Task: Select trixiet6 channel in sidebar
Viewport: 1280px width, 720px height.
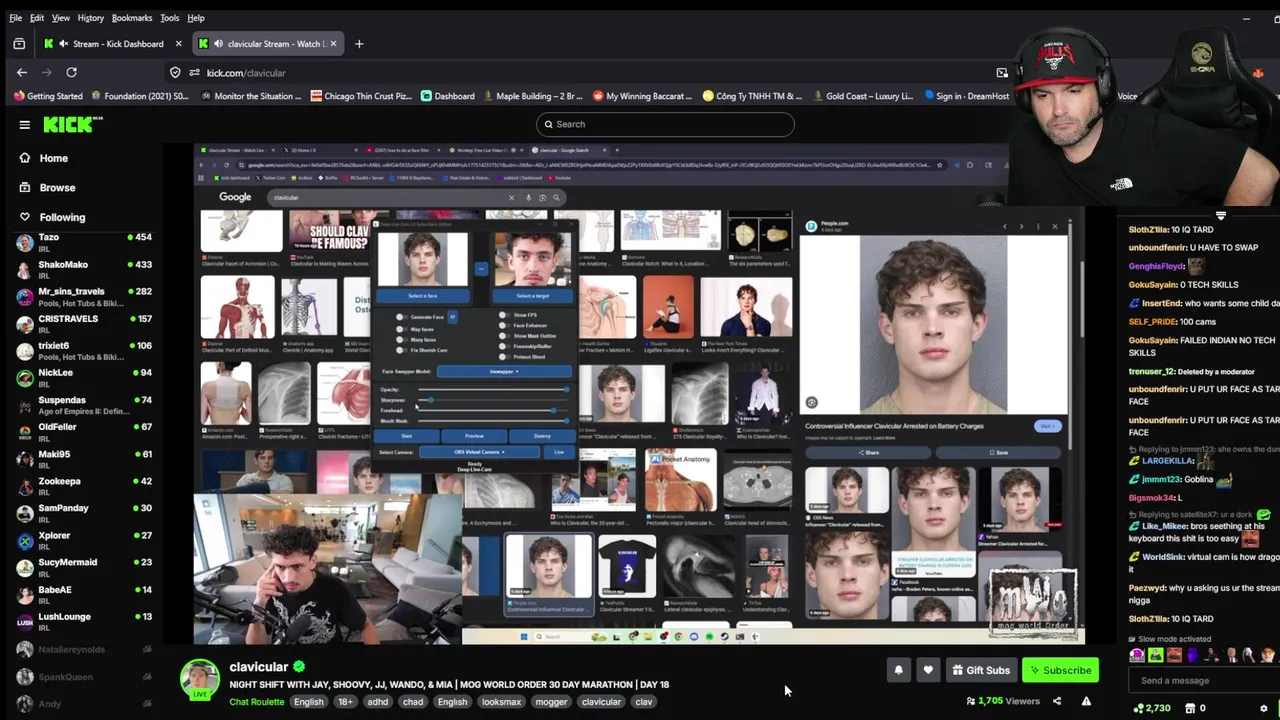Action: pyautogui.click(x=84, y=351)
